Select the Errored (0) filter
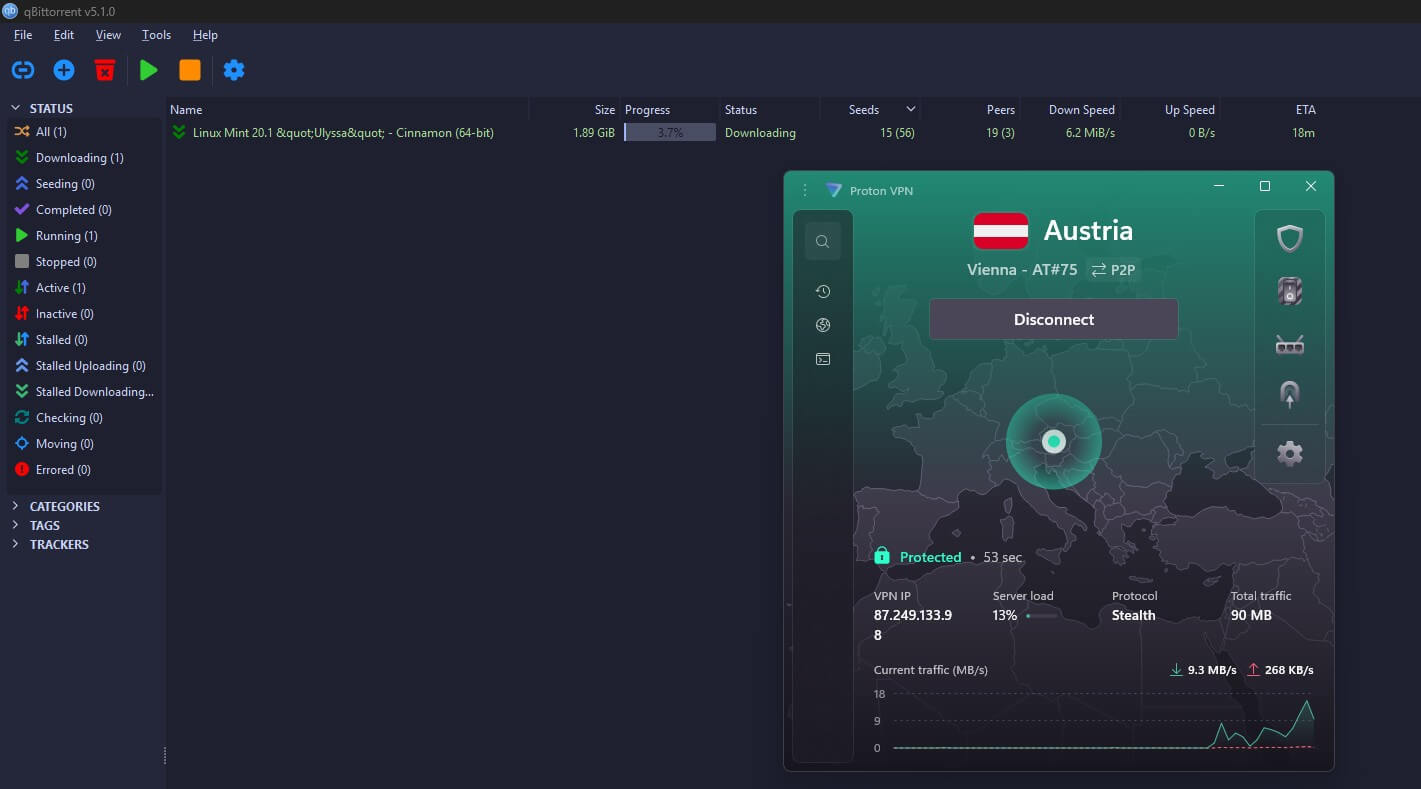This screenshot has height=789, width=1421. pyautogui.click(x=84, y=470)
